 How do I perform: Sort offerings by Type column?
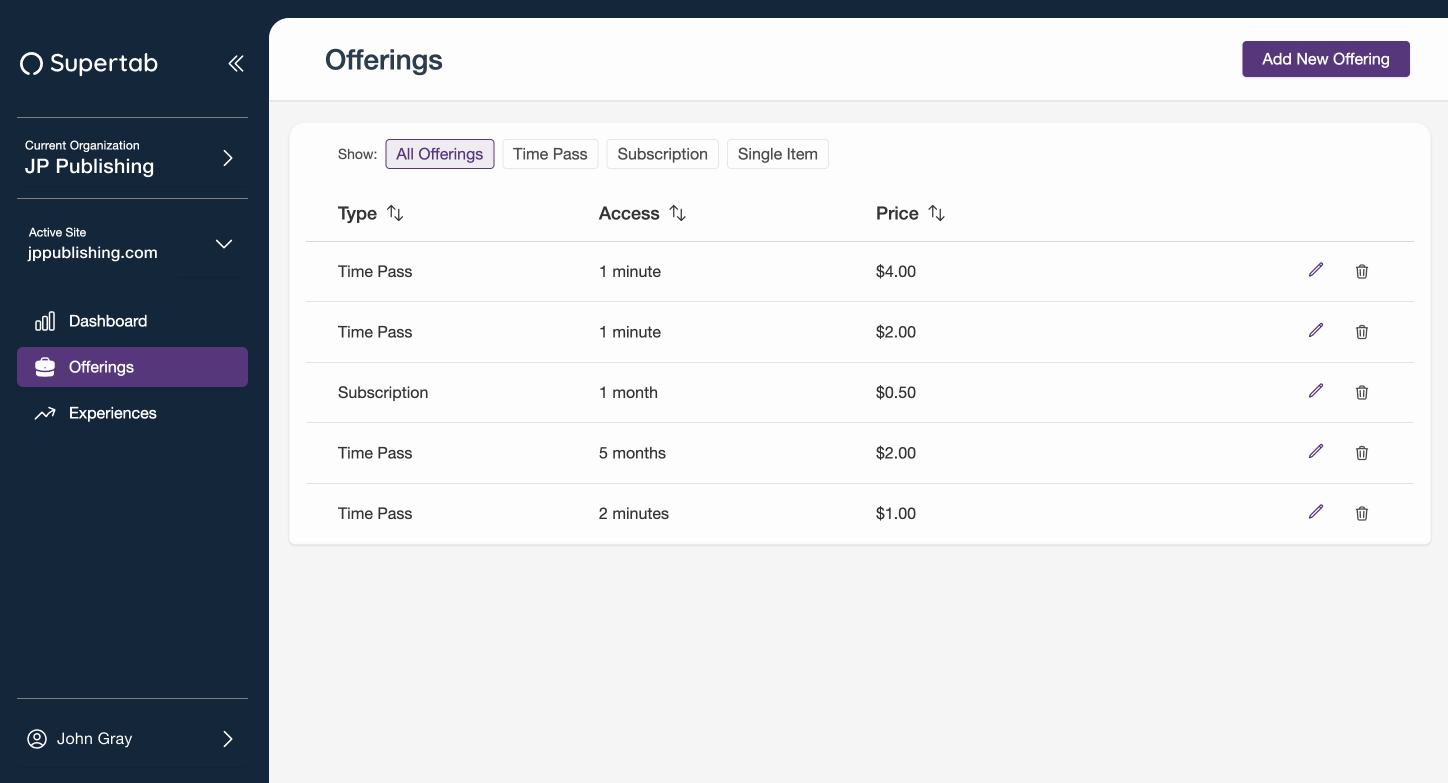point(395,213)
